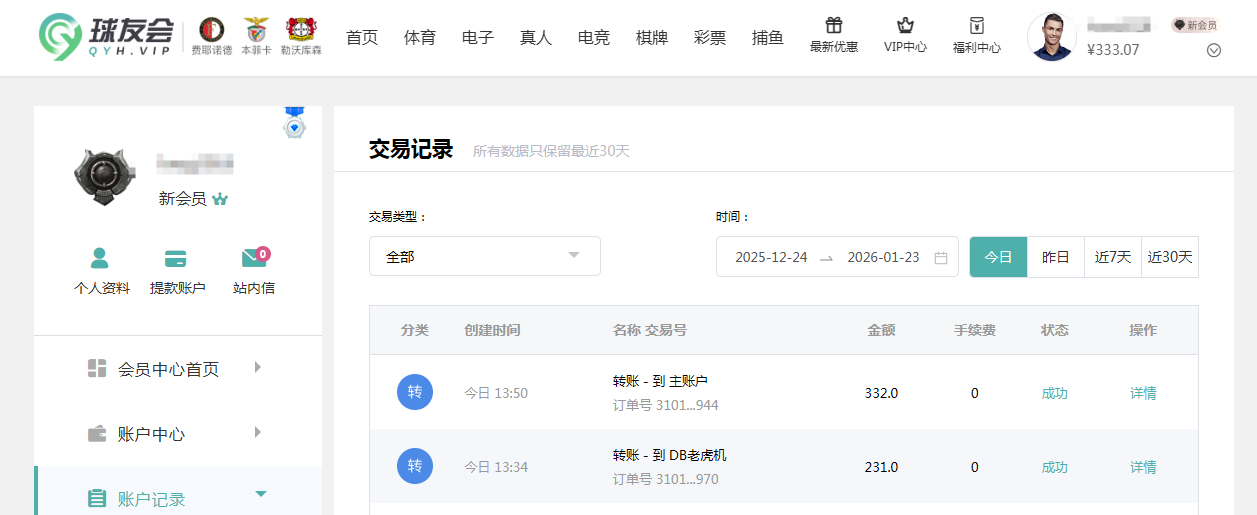Click the 今日 13:34 timestamp
This screenshot has height=515, width=1257.
pos(496,467)
